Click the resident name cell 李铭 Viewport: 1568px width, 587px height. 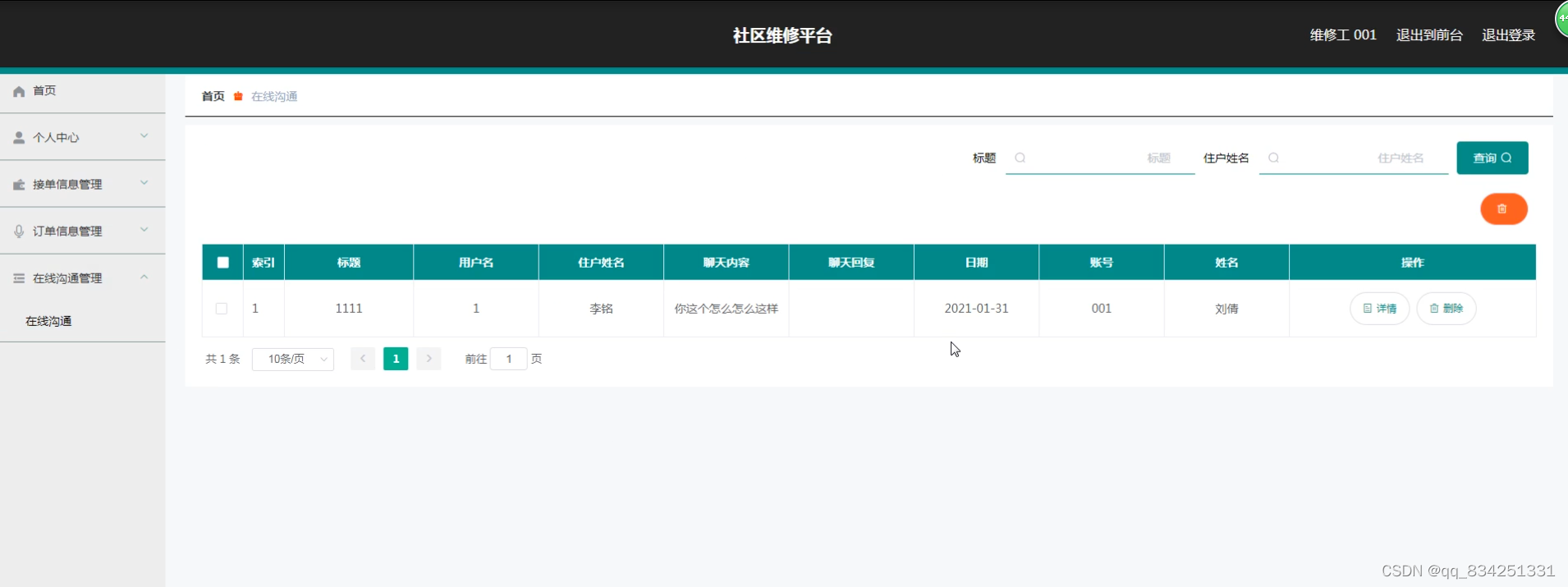click(x=601, y=309)
